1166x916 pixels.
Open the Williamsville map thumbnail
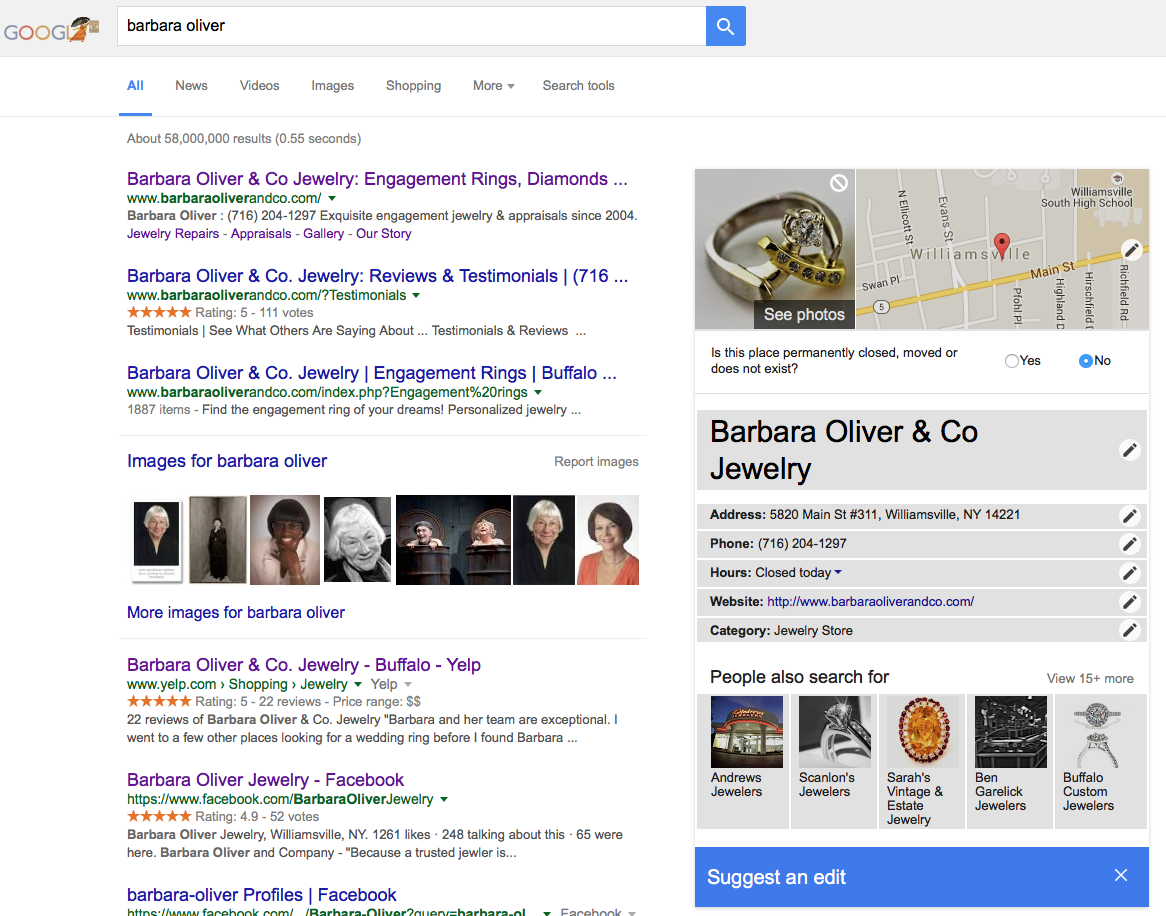pos(1002,249)
